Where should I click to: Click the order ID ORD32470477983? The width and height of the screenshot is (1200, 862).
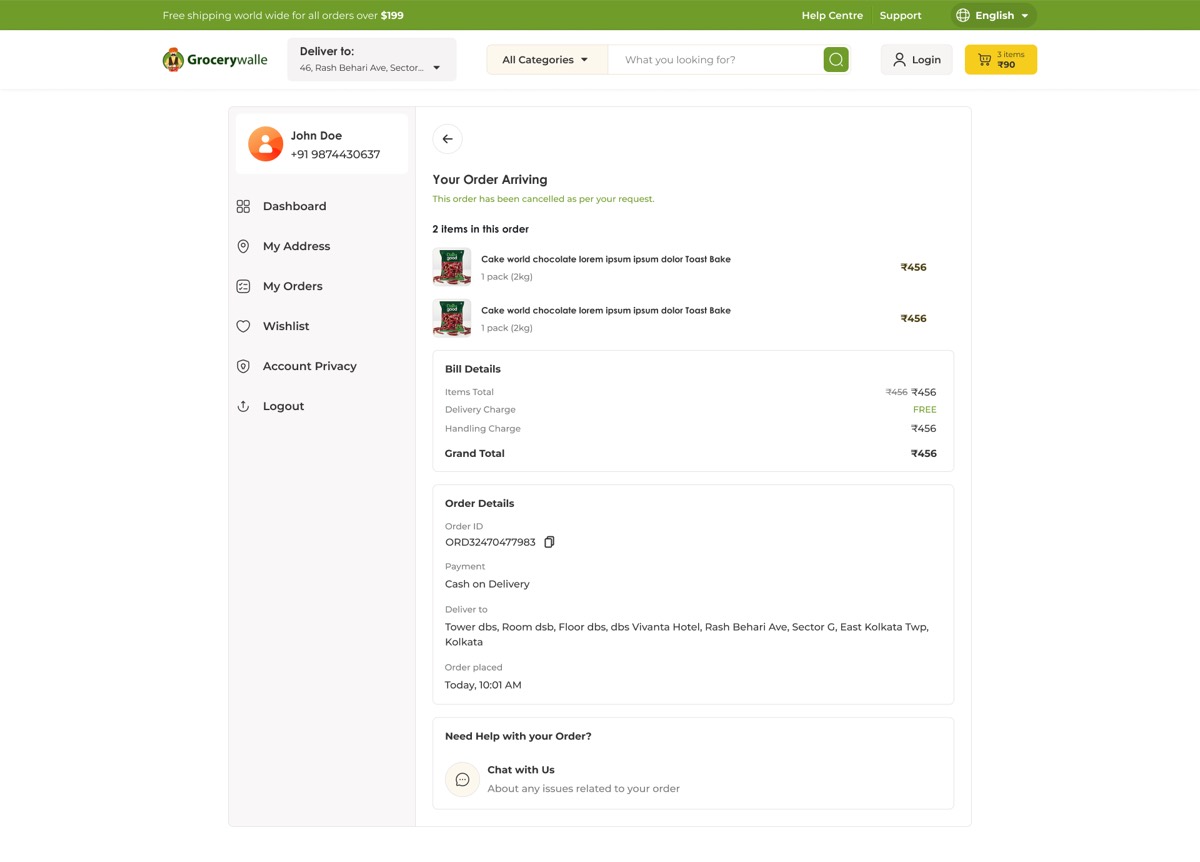tap(490, 542)
